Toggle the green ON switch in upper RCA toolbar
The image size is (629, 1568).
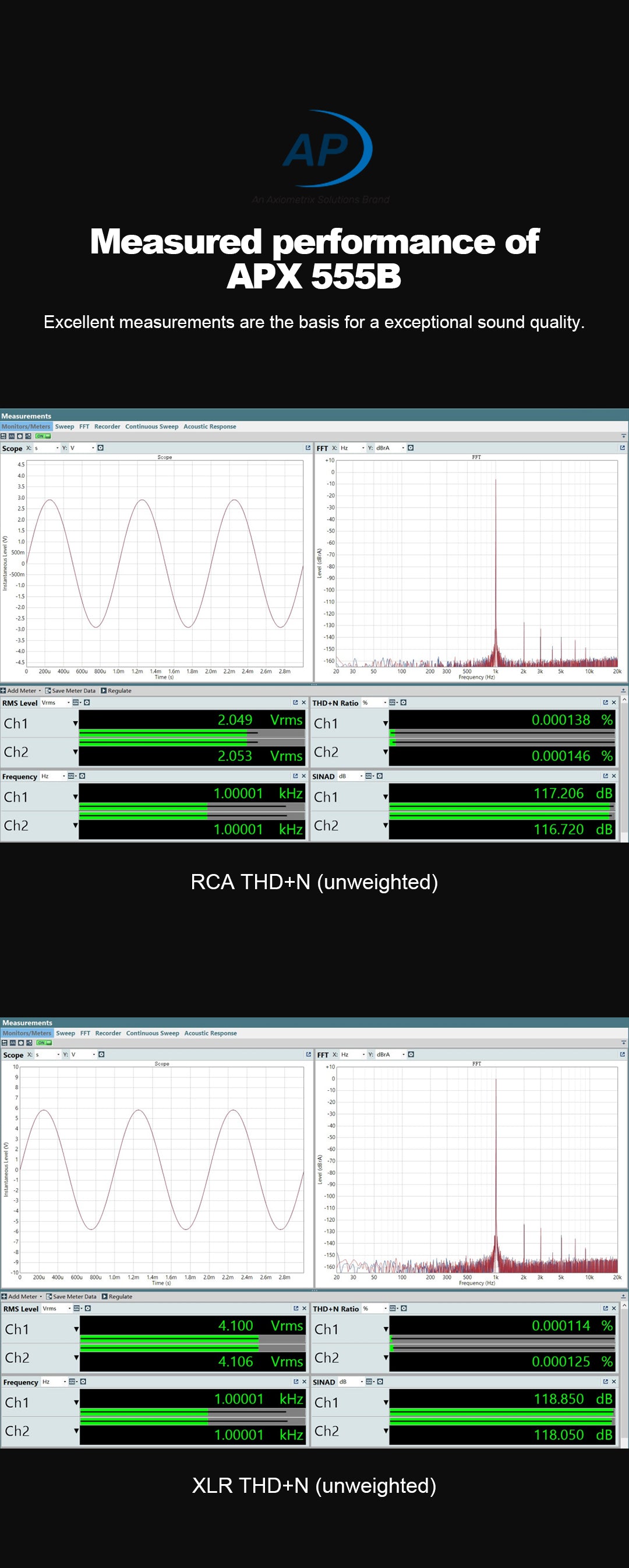43,436
